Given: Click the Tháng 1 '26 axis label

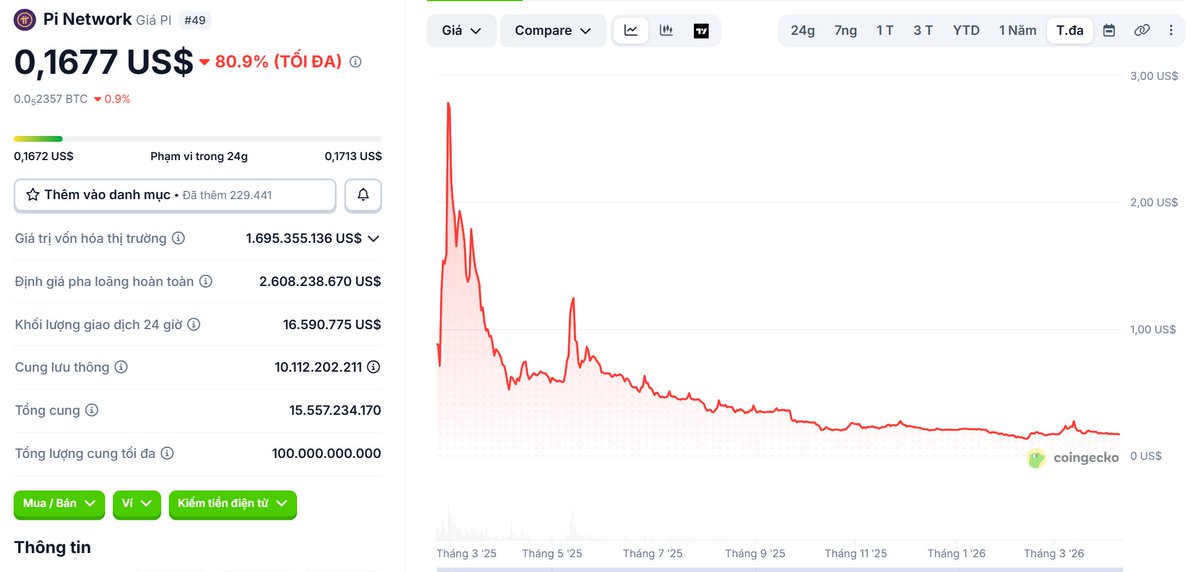Looking at the screenshot, I should point(956,554).
